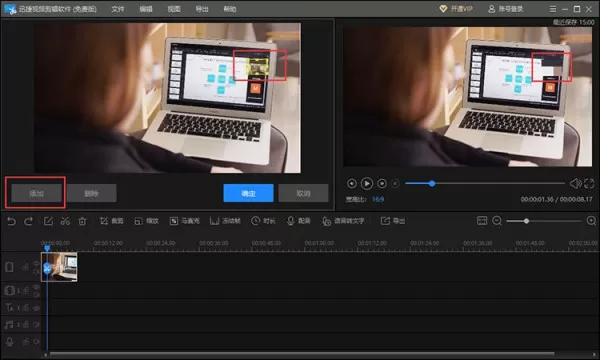Open the 语音转文字 speech-to-text tool
This screenshot has height=360, width=600.
343,221
